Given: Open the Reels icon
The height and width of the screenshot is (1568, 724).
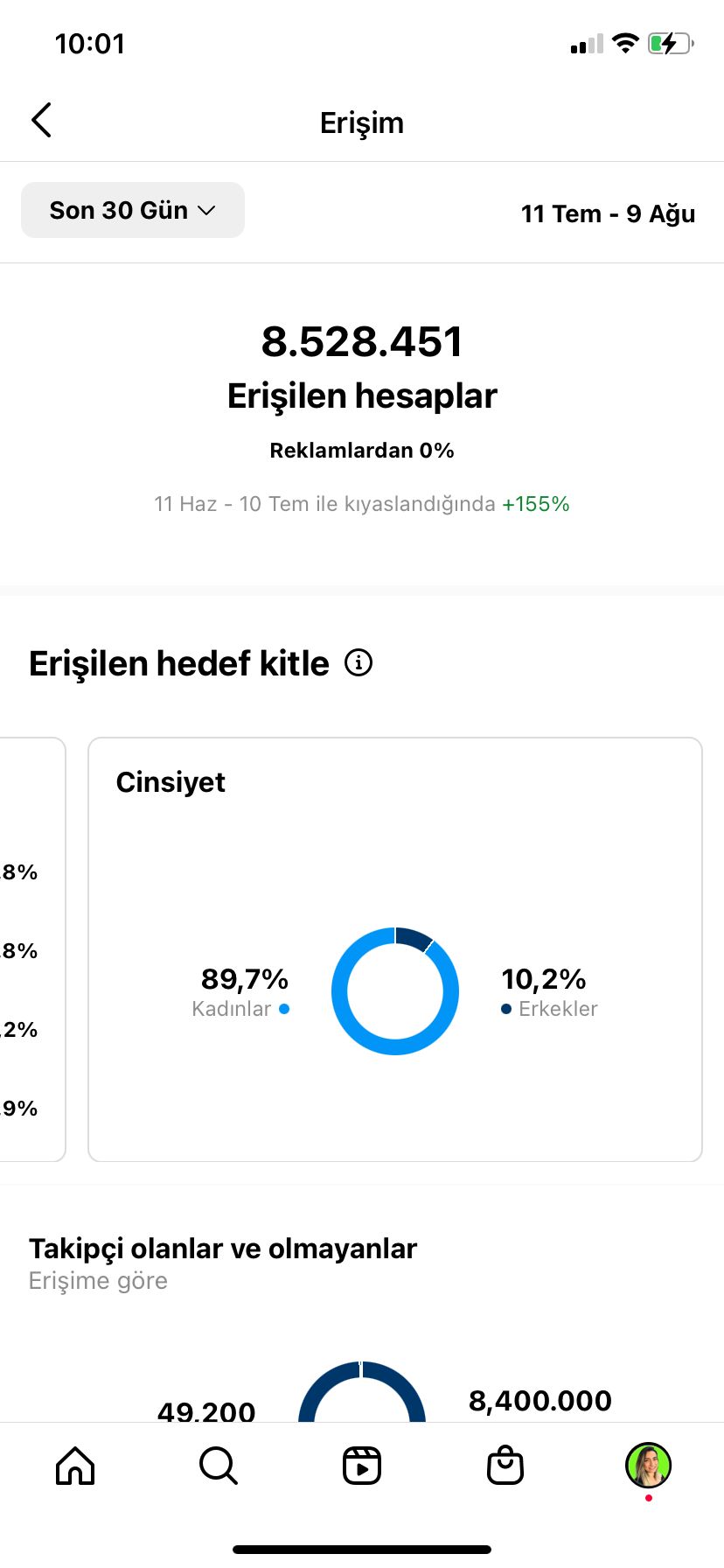Looking at the screenshot, I should point(362,1466).
